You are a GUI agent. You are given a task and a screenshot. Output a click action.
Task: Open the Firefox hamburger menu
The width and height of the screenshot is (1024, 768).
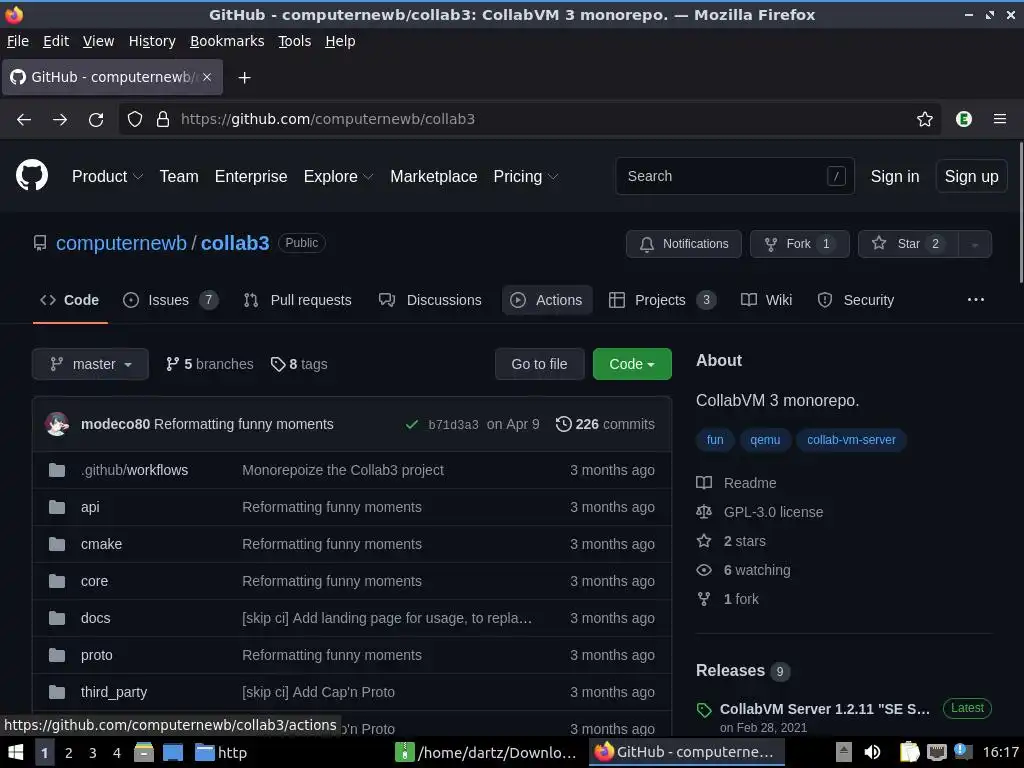tap(999, 119)
